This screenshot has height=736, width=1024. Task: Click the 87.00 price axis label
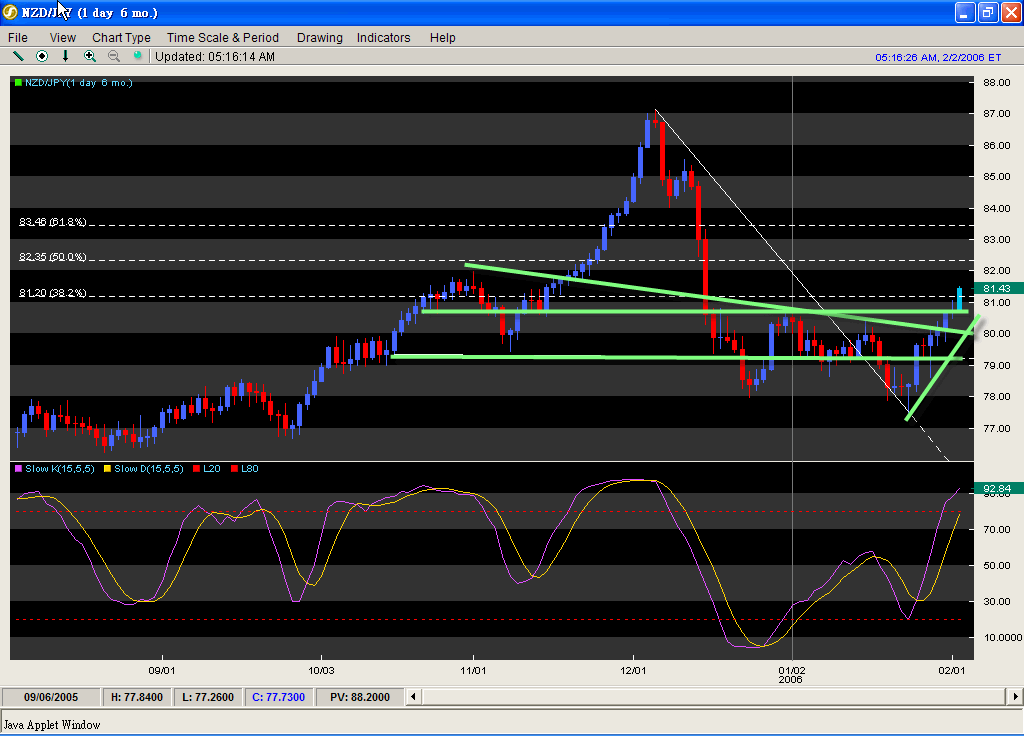997,114
